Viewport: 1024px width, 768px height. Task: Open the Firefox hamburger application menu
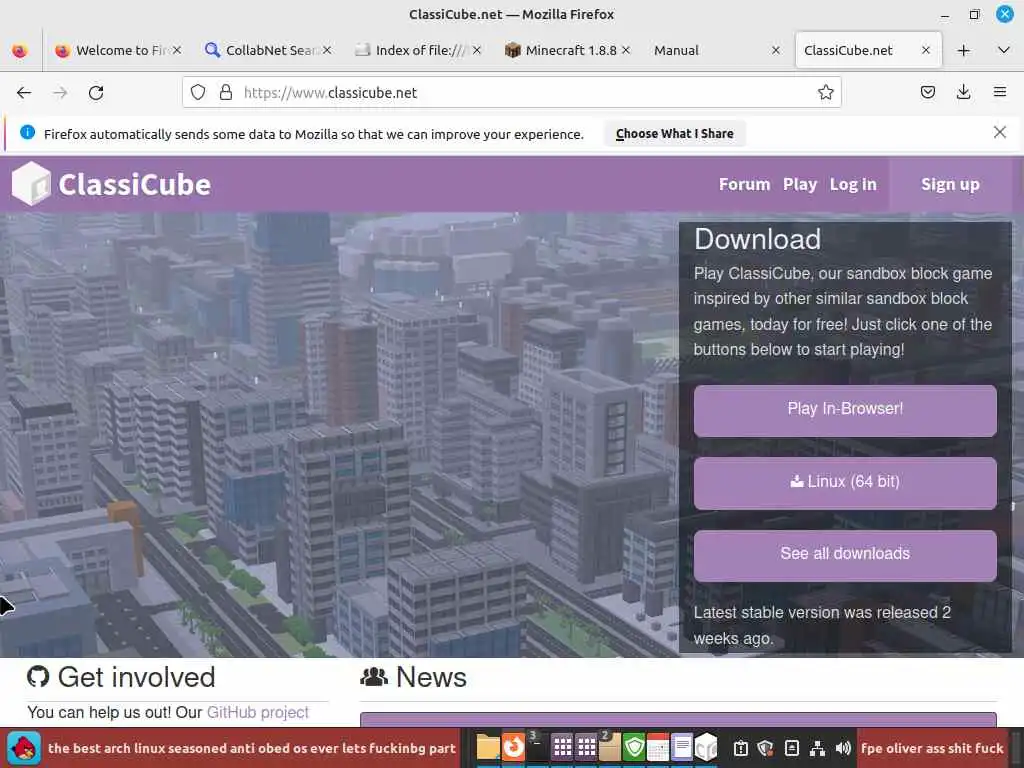[1000, 93]
